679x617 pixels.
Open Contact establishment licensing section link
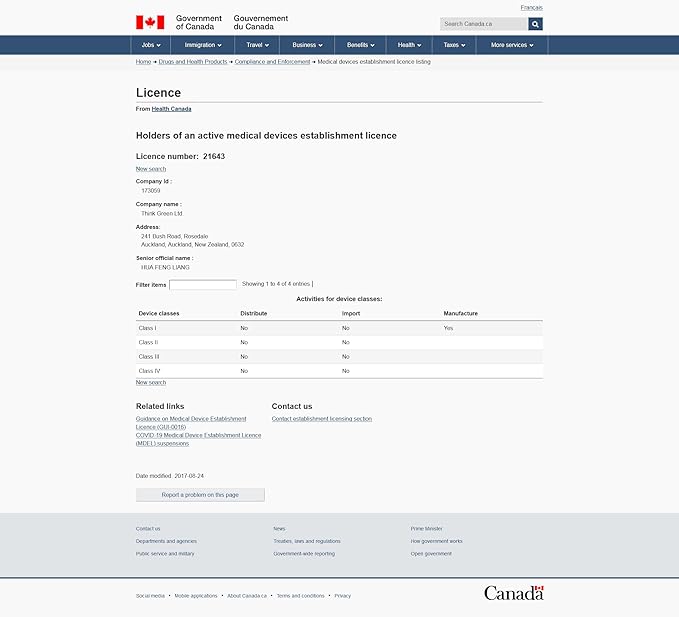click(x=321, y=419)
